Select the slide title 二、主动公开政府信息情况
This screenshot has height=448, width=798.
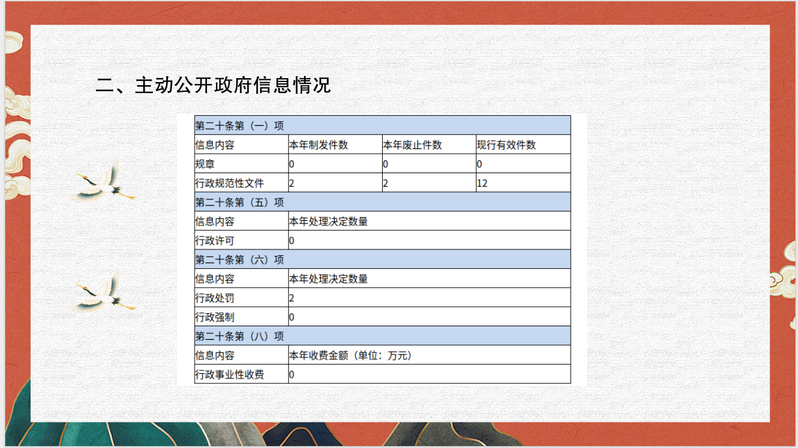pyautogui.click(x=212, y=85)
